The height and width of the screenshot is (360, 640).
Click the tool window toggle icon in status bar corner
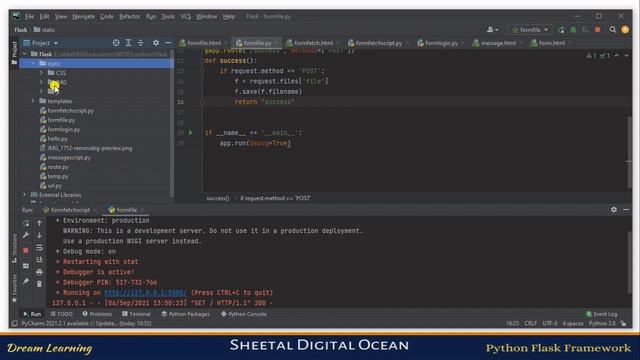coord(14,324)
